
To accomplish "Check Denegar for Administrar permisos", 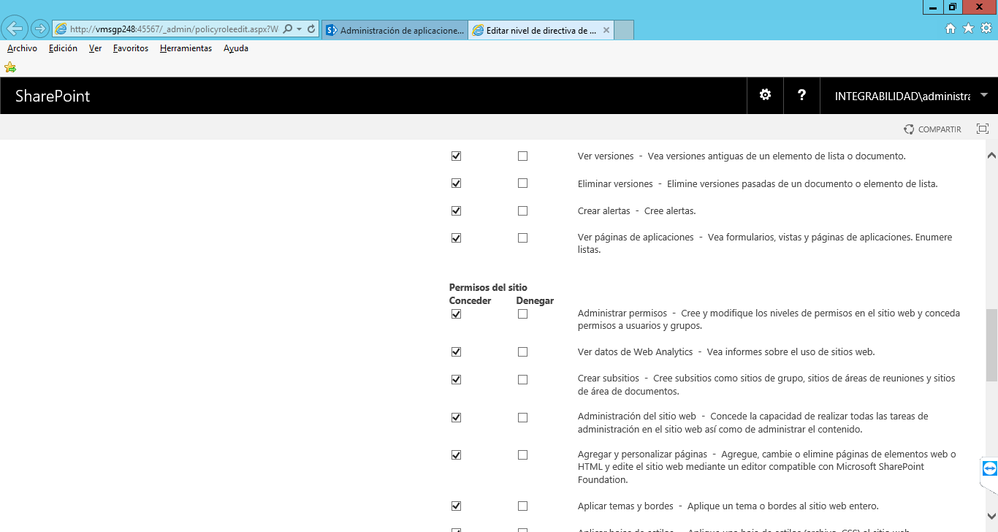I will [x=523, y=314].
